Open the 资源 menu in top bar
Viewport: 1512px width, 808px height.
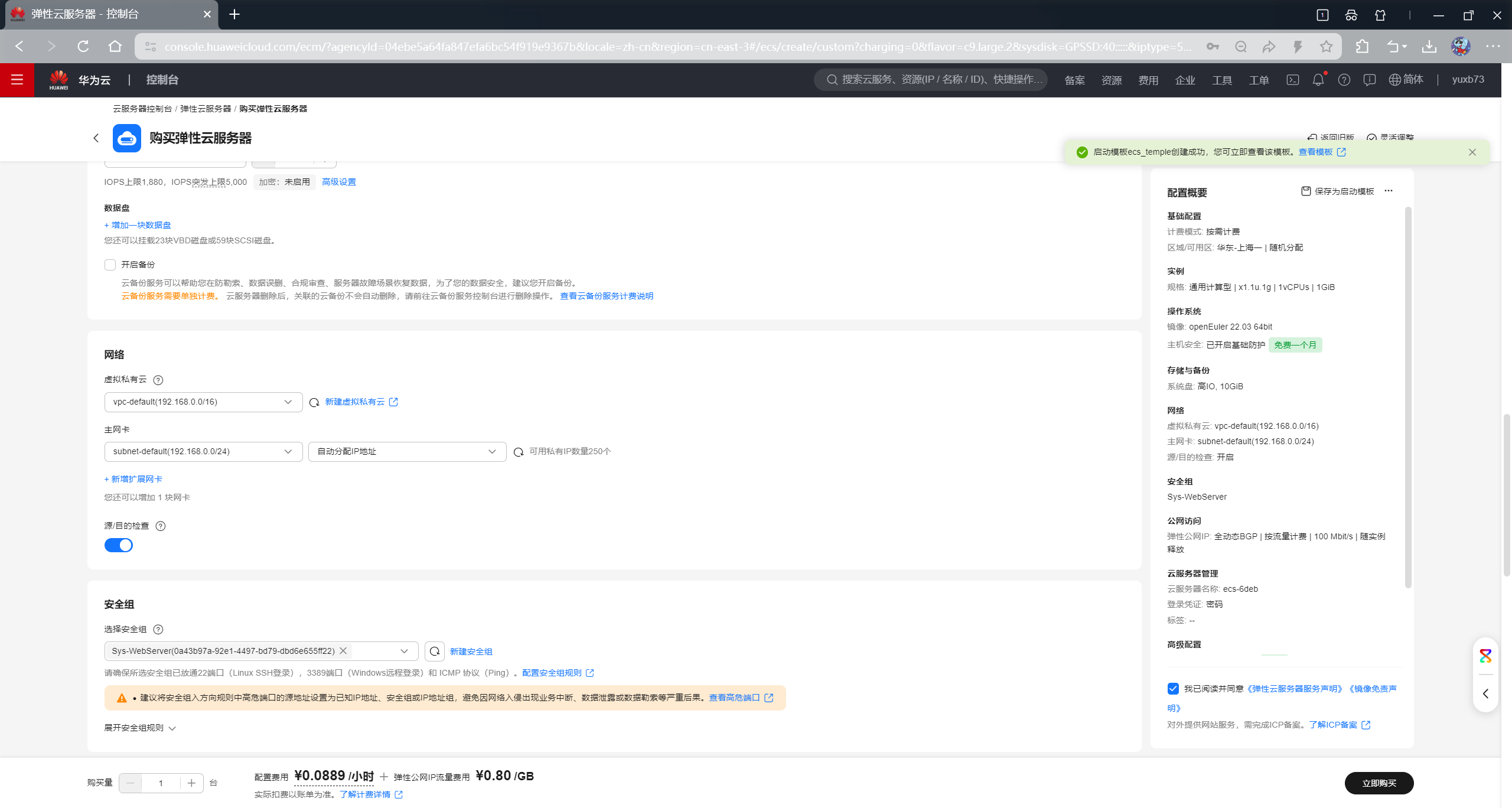pyautogui.click(x=1111, y=80)
